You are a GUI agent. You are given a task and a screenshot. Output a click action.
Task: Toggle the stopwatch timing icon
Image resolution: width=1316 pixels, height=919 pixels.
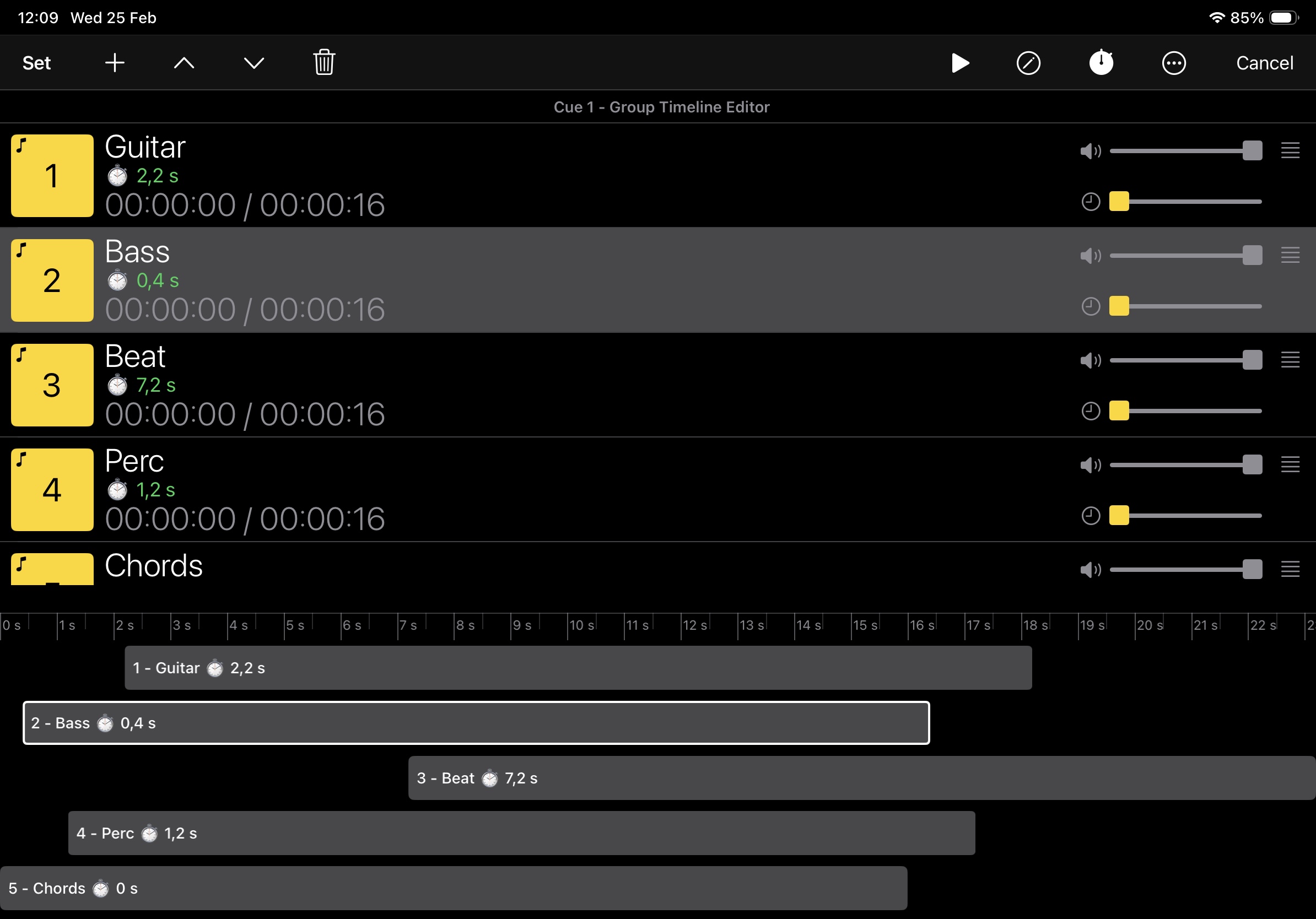pyautogui.click(x=1101, y=62)
